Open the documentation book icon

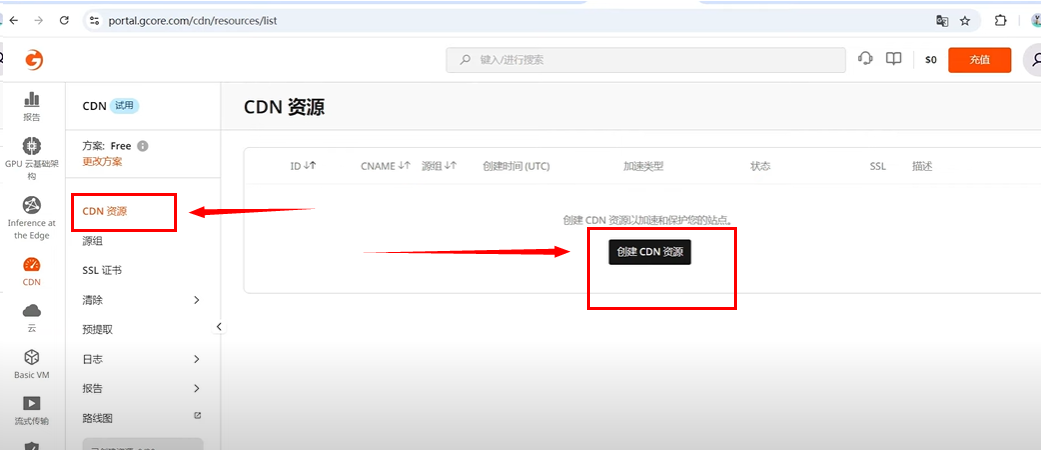(x=894, y=58)
